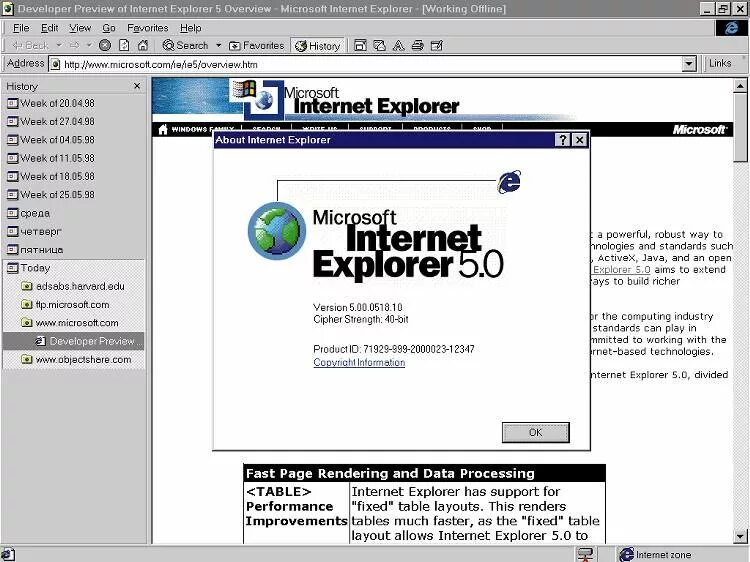Click the Links toolbar label

point(720,63)
